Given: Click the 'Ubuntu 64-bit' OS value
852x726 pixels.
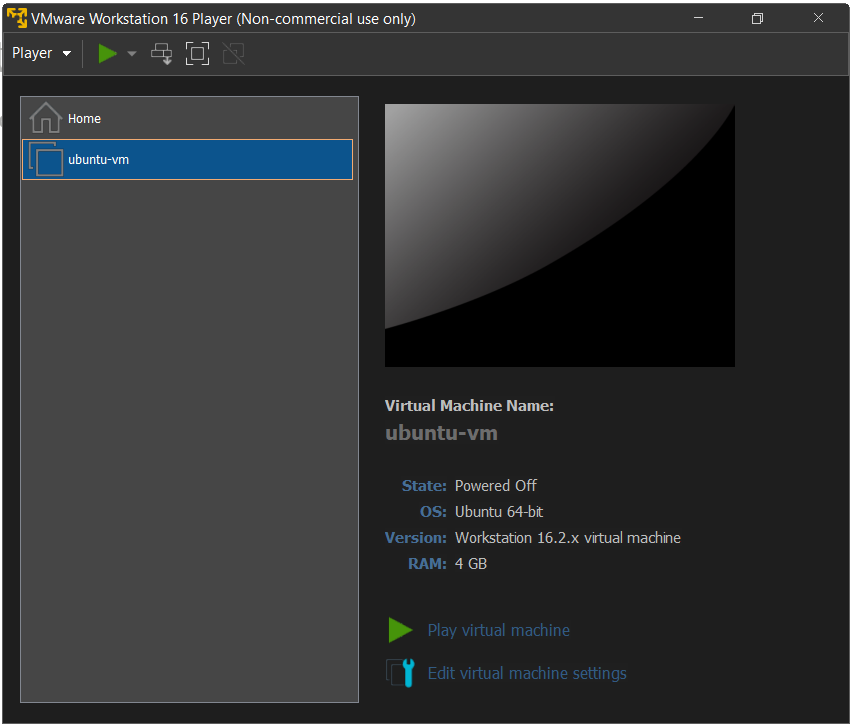Looking at the screenshot, I should click(x=499, y=512).
